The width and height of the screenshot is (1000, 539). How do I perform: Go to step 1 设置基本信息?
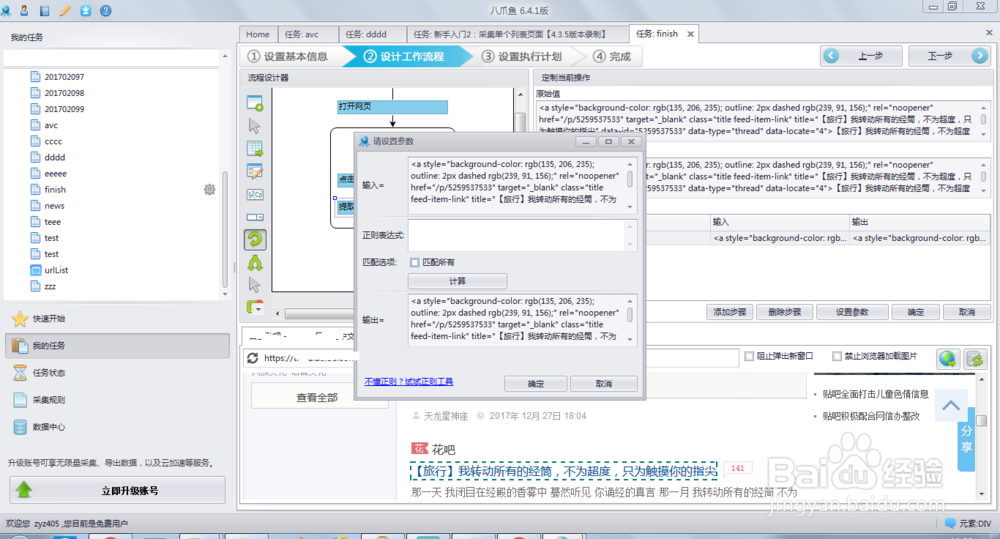point(288,56)
